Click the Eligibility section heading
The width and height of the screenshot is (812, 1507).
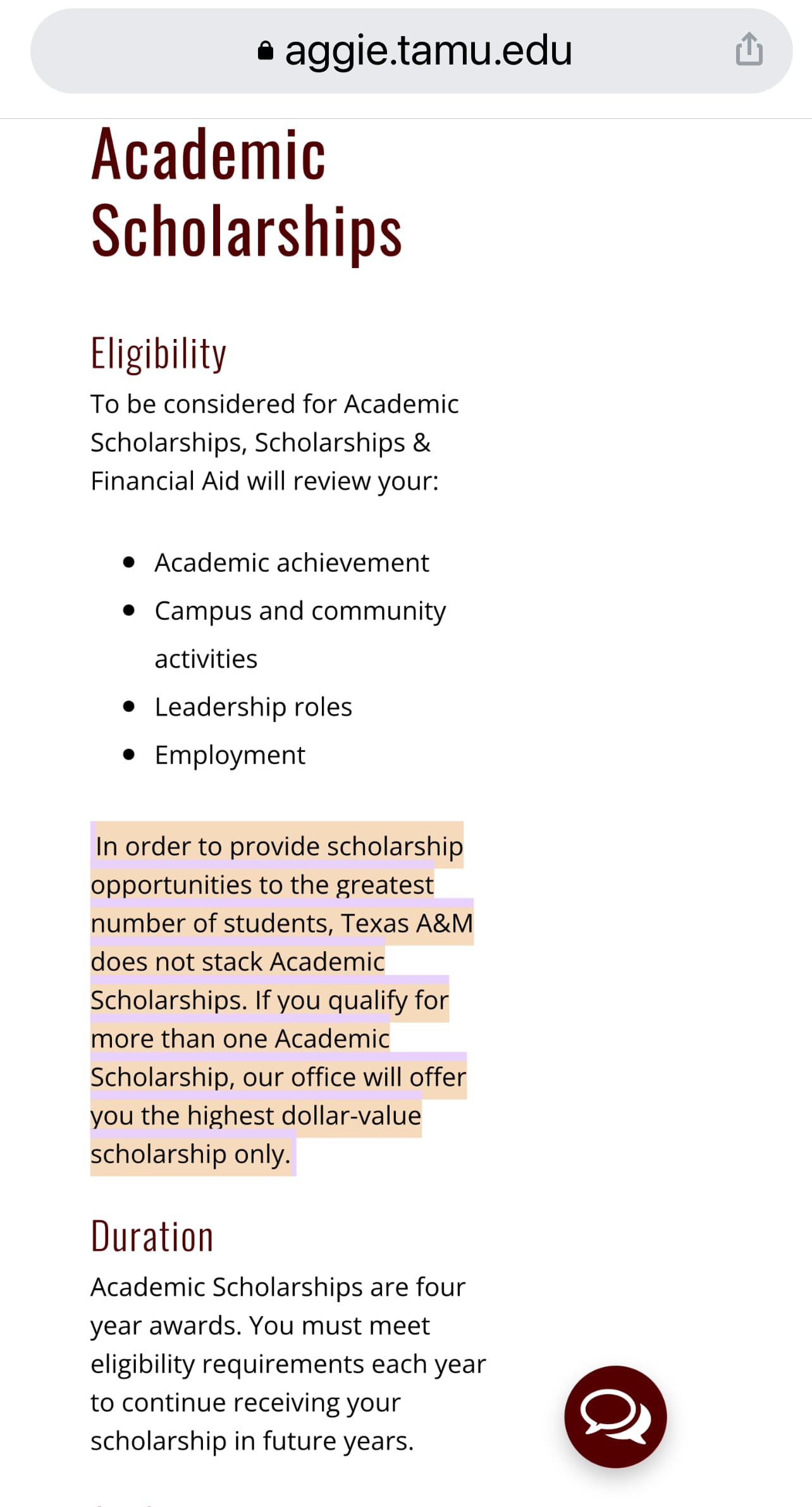159,354
